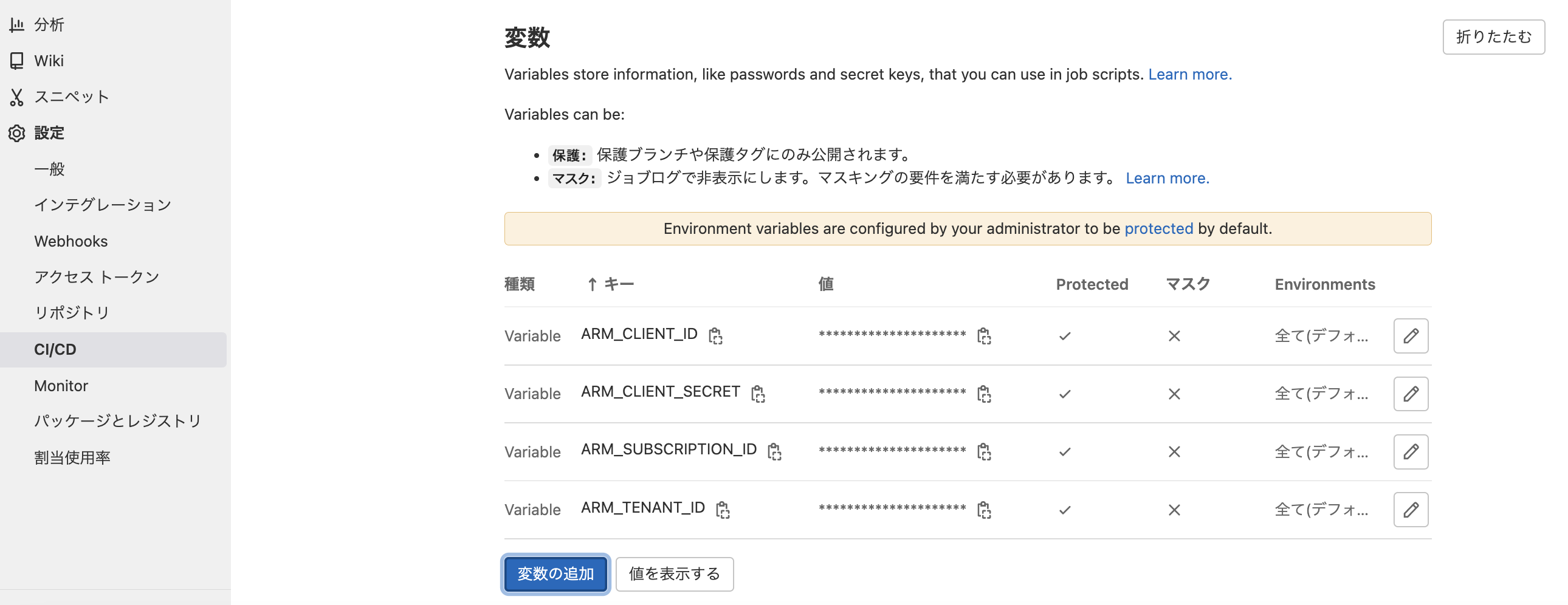Select the 分析 (analytics) icon in the sidebar

pos(16,24)
